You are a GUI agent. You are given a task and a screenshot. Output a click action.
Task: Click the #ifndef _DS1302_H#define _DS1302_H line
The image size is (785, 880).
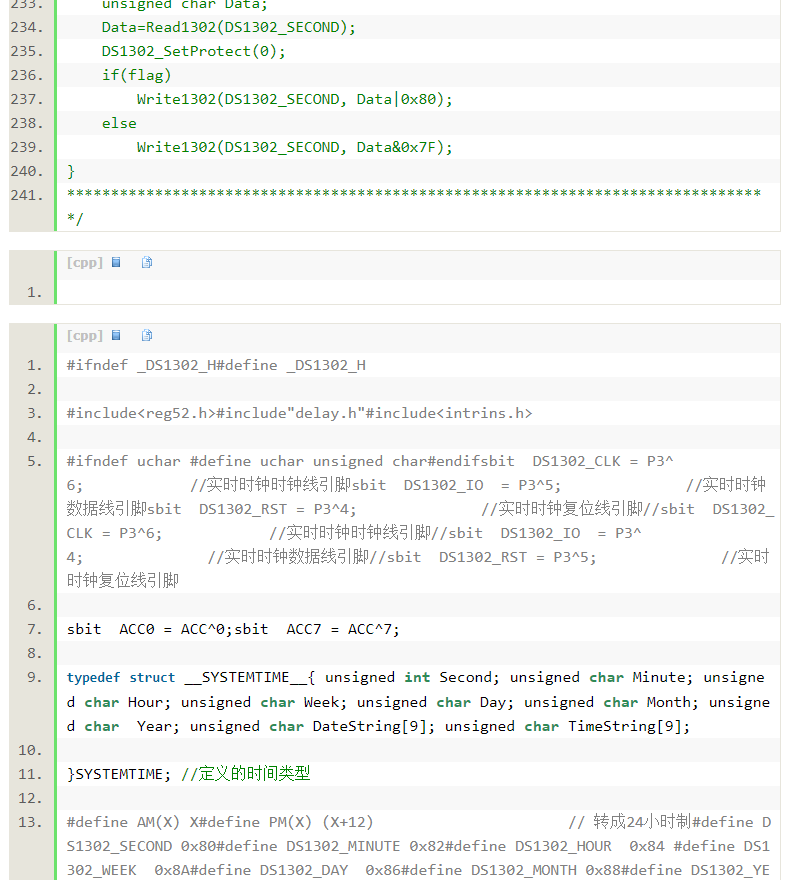[x=216, y=365]
